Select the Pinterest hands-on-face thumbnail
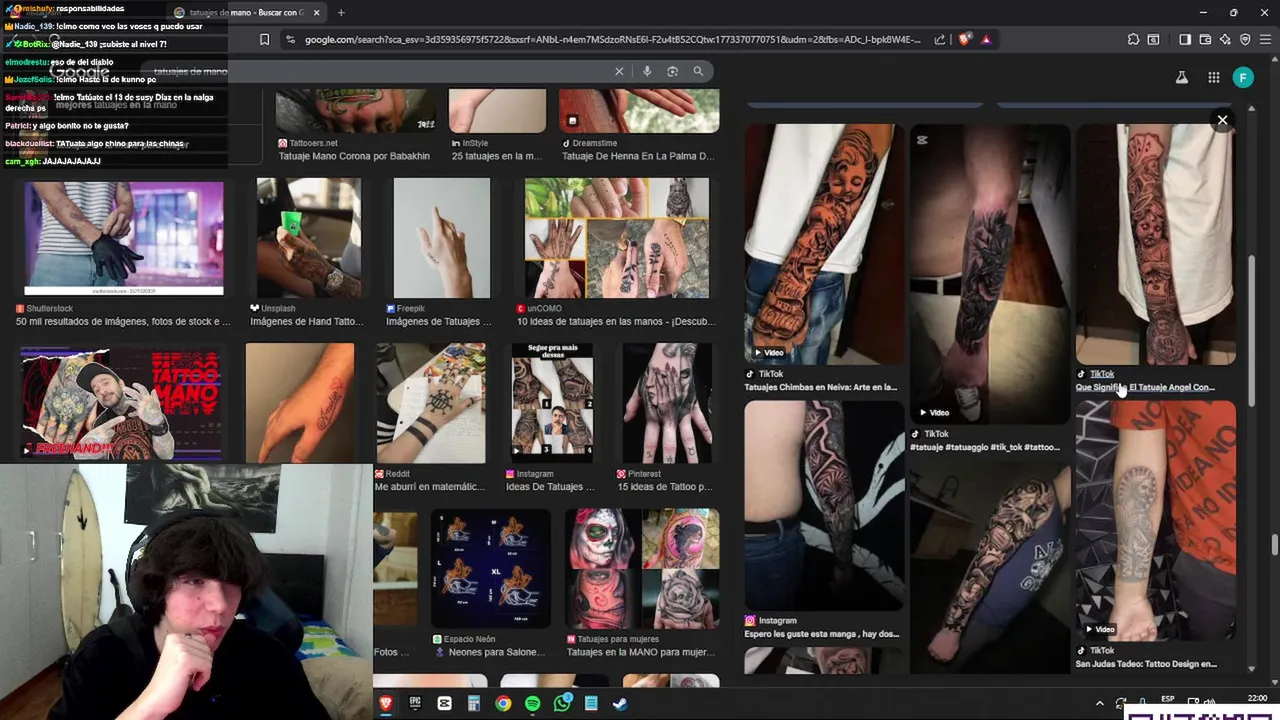Viewport: 1280px width, 720px height. (667, 403)
